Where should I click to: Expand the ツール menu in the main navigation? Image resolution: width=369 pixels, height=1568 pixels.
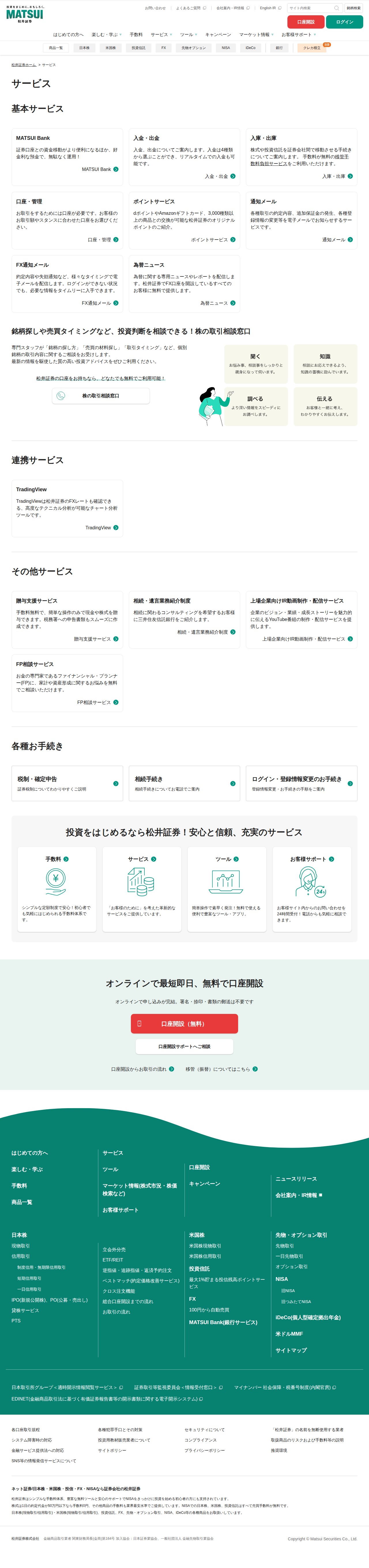click(189, 35)
